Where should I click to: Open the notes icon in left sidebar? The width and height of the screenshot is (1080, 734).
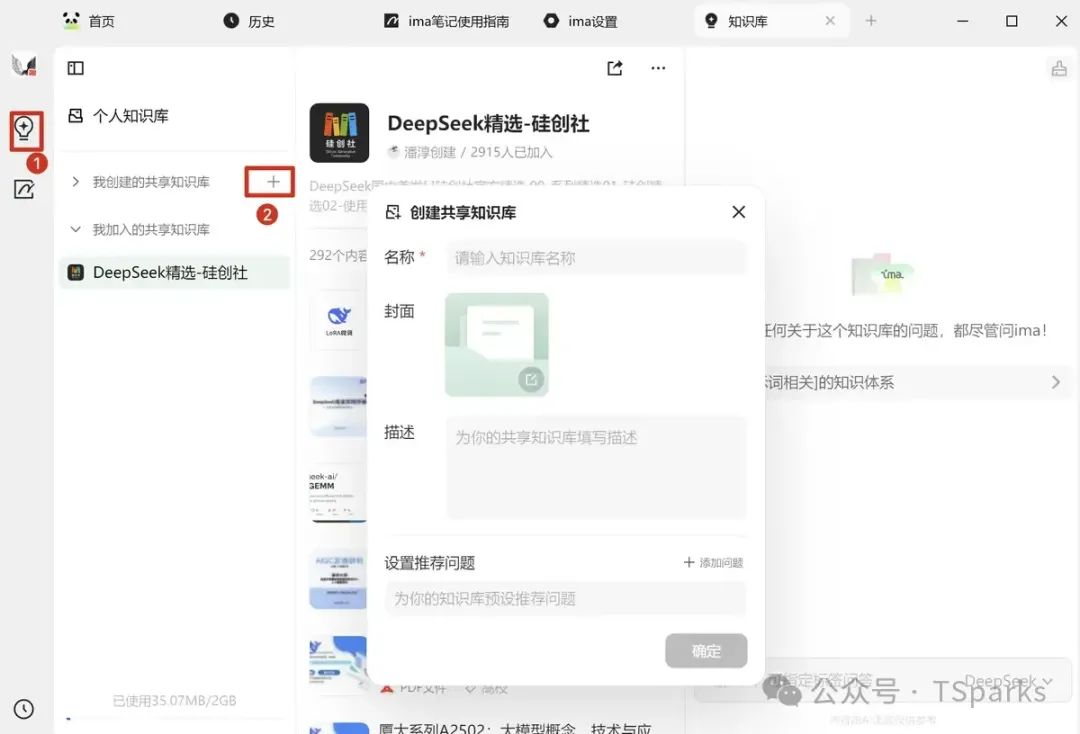pyautogui.click(x=24, y=189)
